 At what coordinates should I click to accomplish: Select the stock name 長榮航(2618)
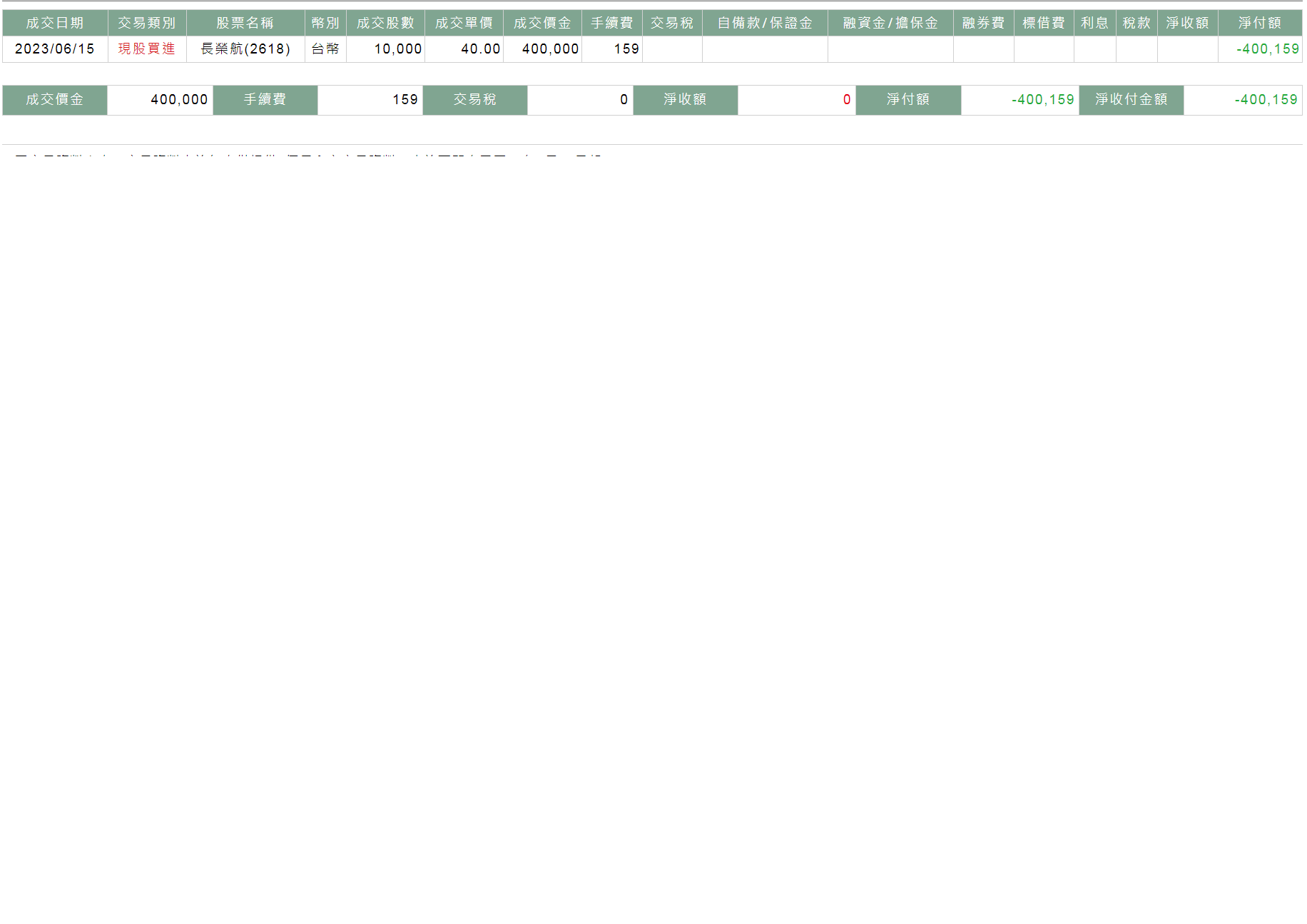(x=245, y=49)
